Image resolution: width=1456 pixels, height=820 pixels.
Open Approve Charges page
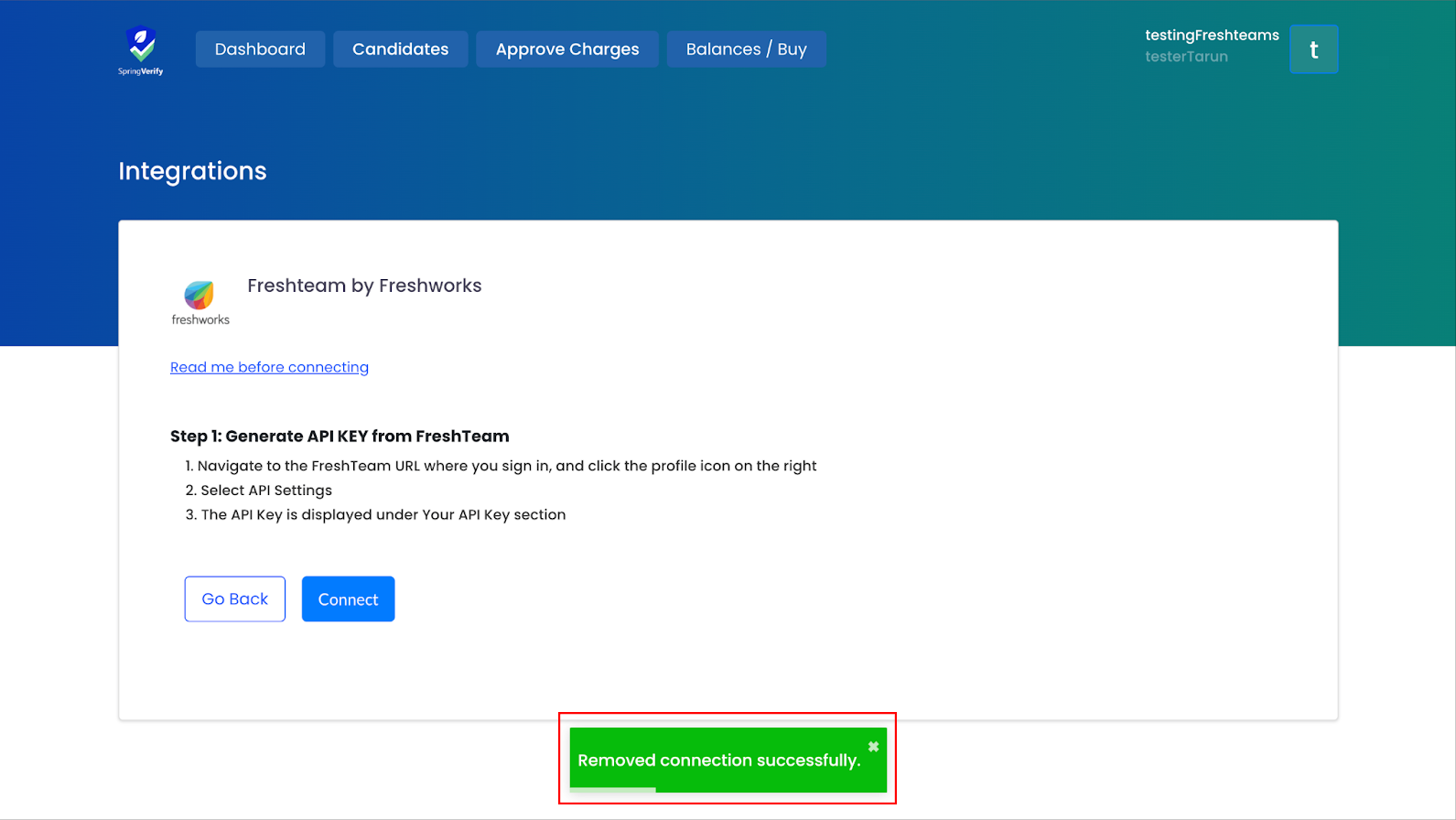[567, 49]
